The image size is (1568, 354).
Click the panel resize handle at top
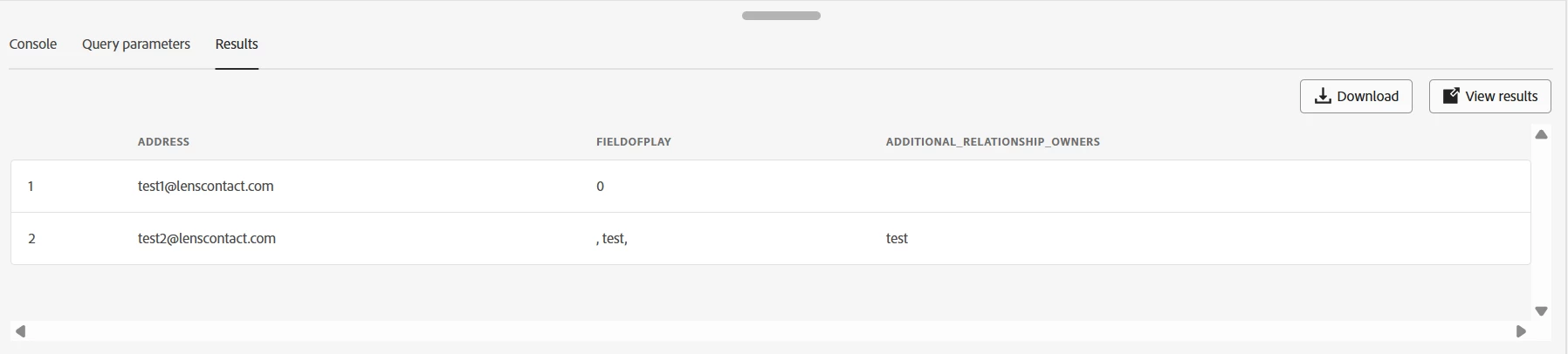pos(781,16)
